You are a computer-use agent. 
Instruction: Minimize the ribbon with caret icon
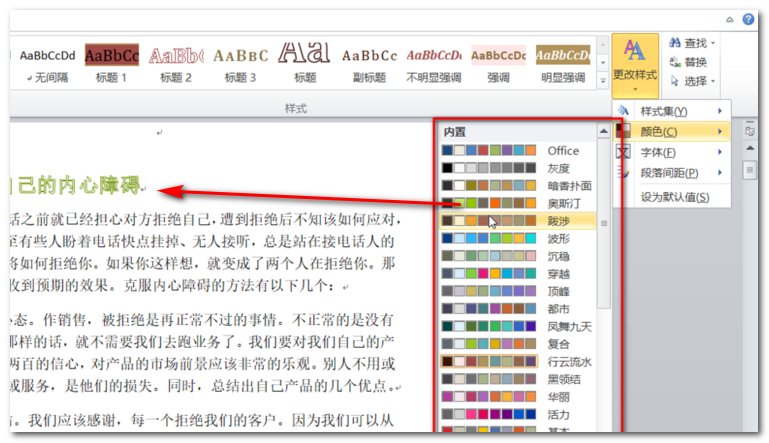tap(730, 20)
